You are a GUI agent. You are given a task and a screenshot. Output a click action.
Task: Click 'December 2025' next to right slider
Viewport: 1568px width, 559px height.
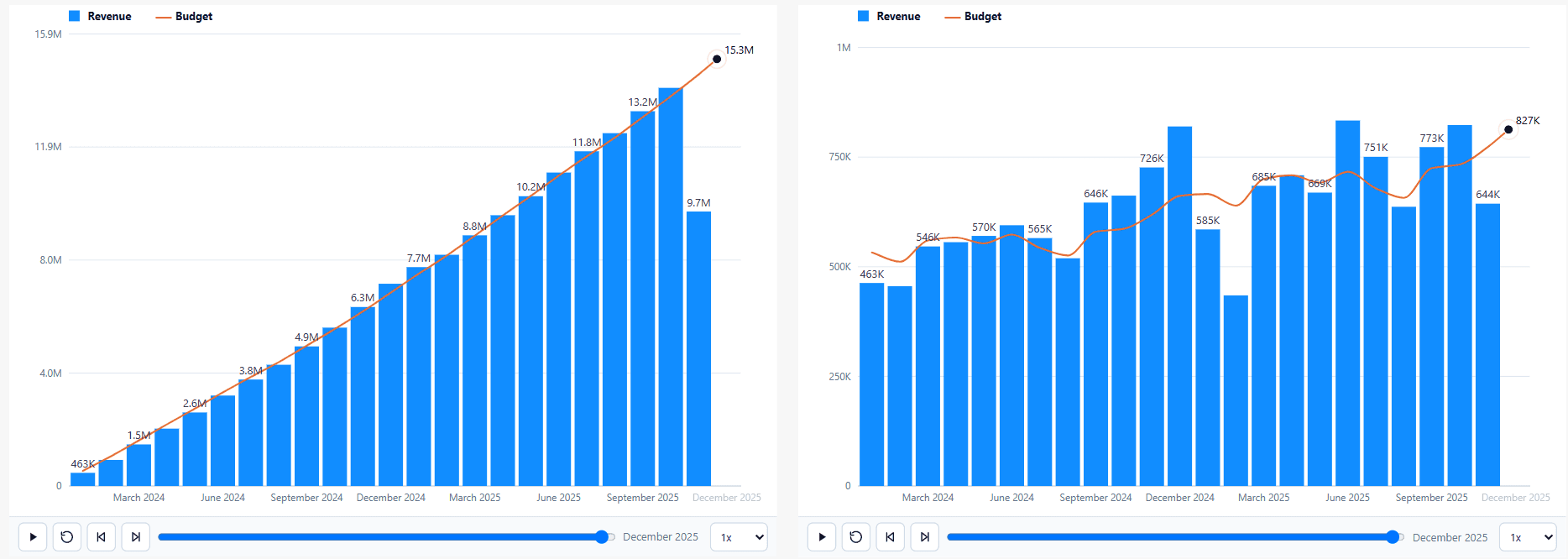click(1450, 537)
